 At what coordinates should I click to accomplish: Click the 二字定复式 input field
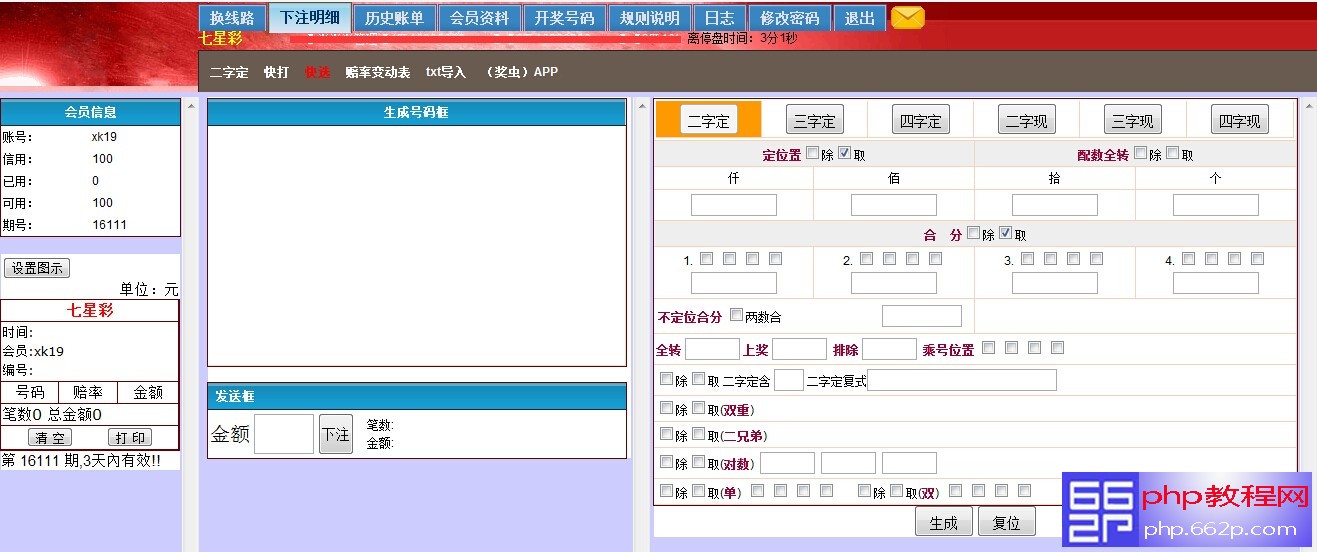[962, 380]
